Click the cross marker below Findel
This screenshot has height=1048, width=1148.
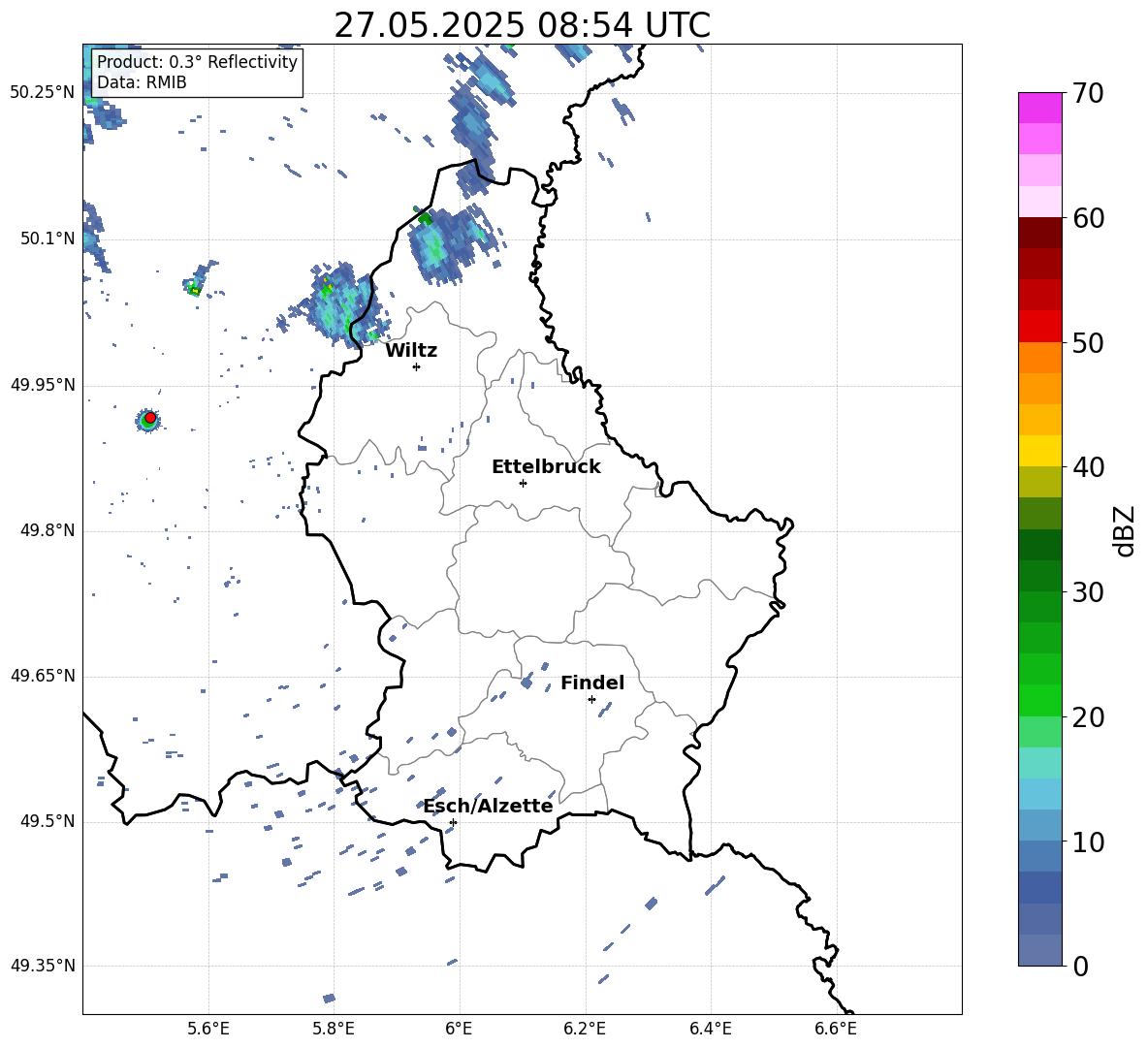tap(591, 700)
